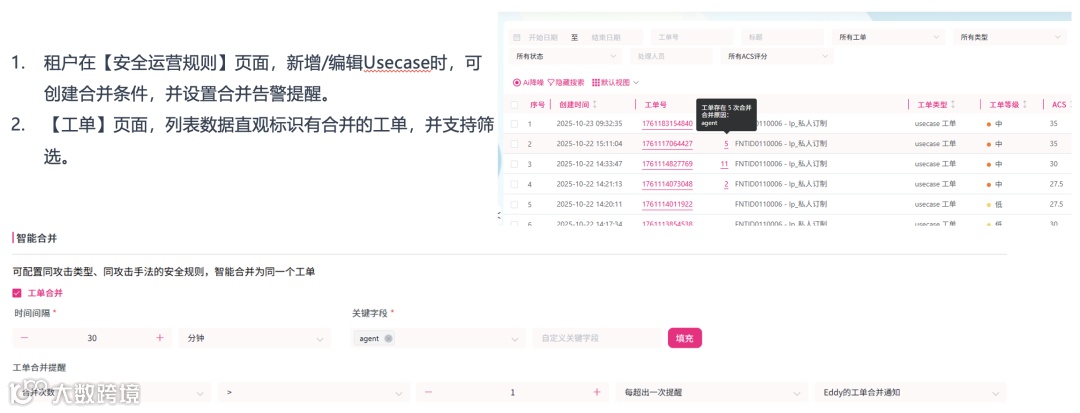Toggle the select-all checkbox in table header

[x=514, y=105]
